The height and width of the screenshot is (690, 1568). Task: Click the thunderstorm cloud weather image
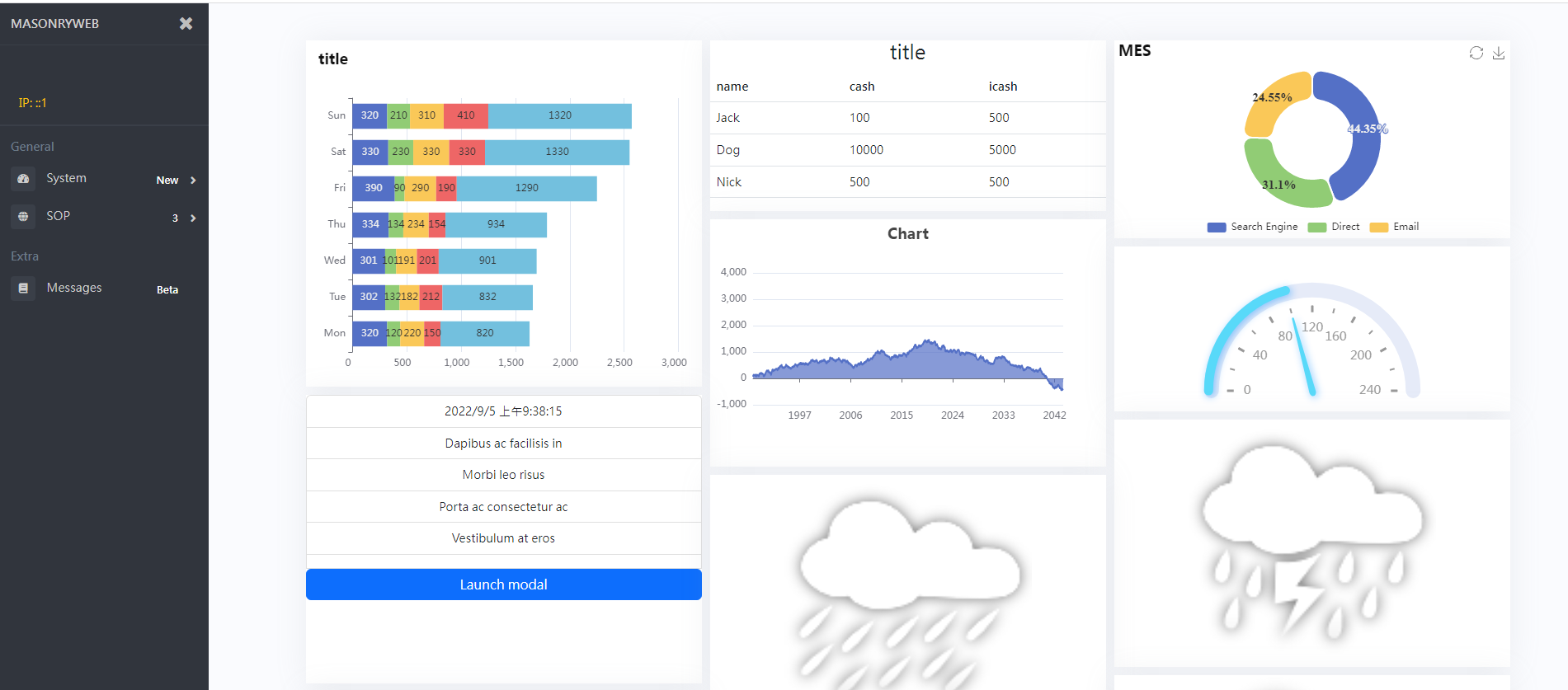(x=1311, y=542)
